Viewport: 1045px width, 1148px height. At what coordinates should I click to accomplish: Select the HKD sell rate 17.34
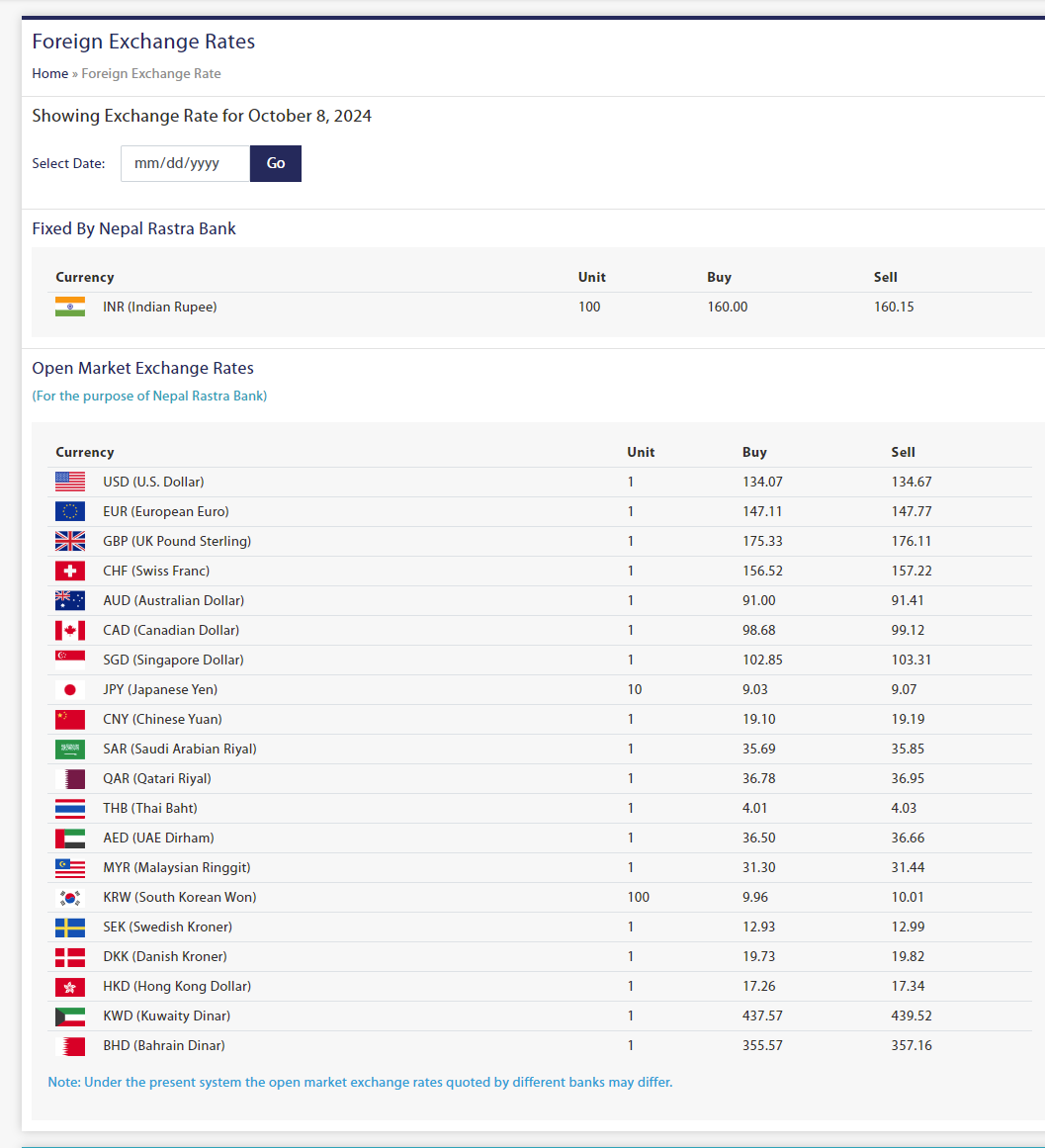(908, 986)
